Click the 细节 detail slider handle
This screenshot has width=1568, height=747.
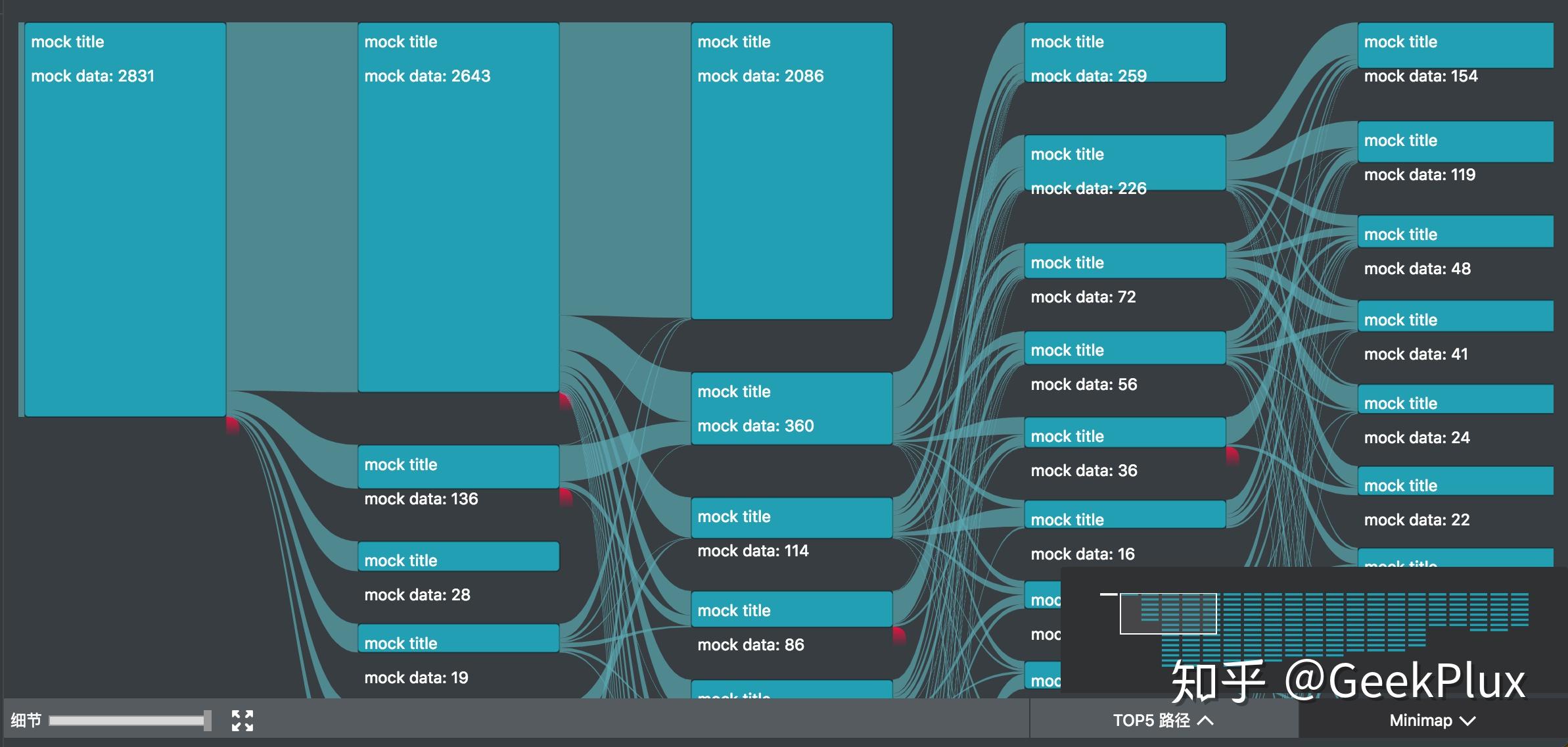[208, 721]
